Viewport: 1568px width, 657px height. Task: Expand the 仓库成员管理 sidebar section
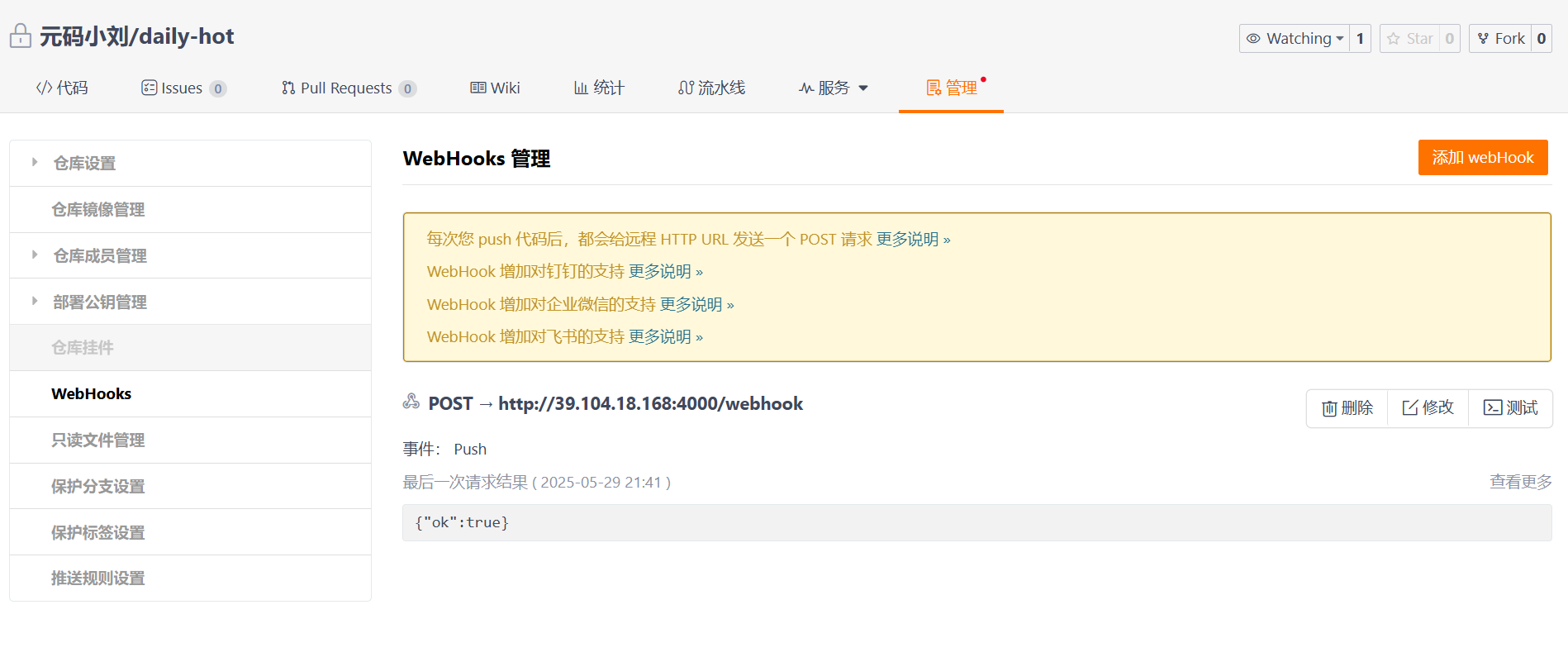[35, 255]
